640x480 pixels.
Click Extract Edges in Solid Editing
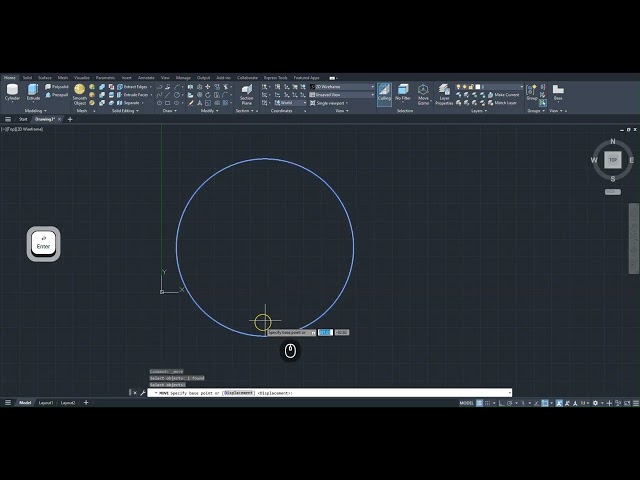coord(132,87)
